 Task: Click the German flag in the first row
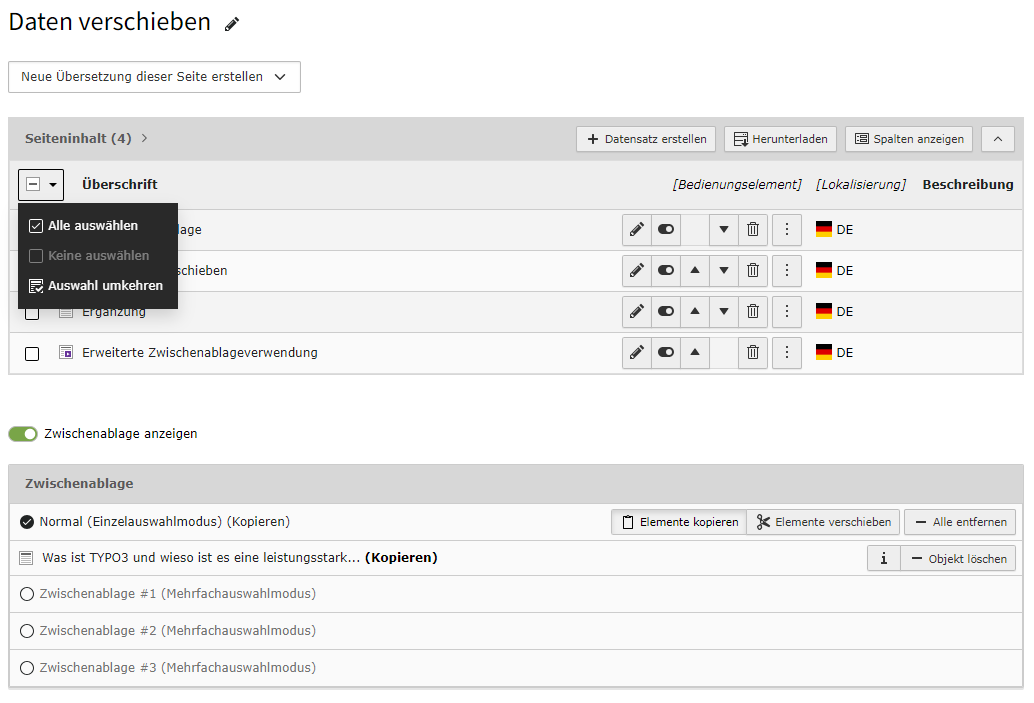[824, 229]
